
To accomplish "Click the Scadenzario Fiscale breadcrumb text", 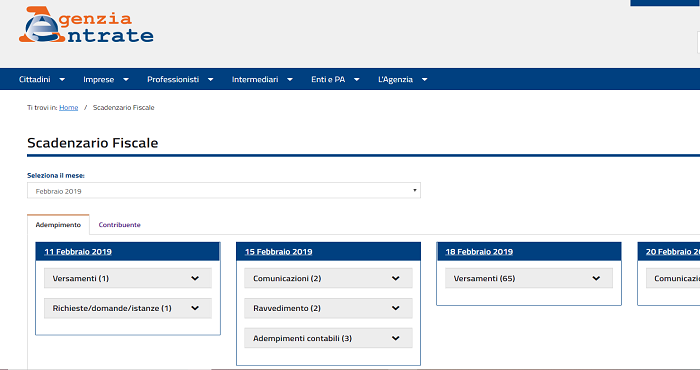I will (x=124, y=108).
